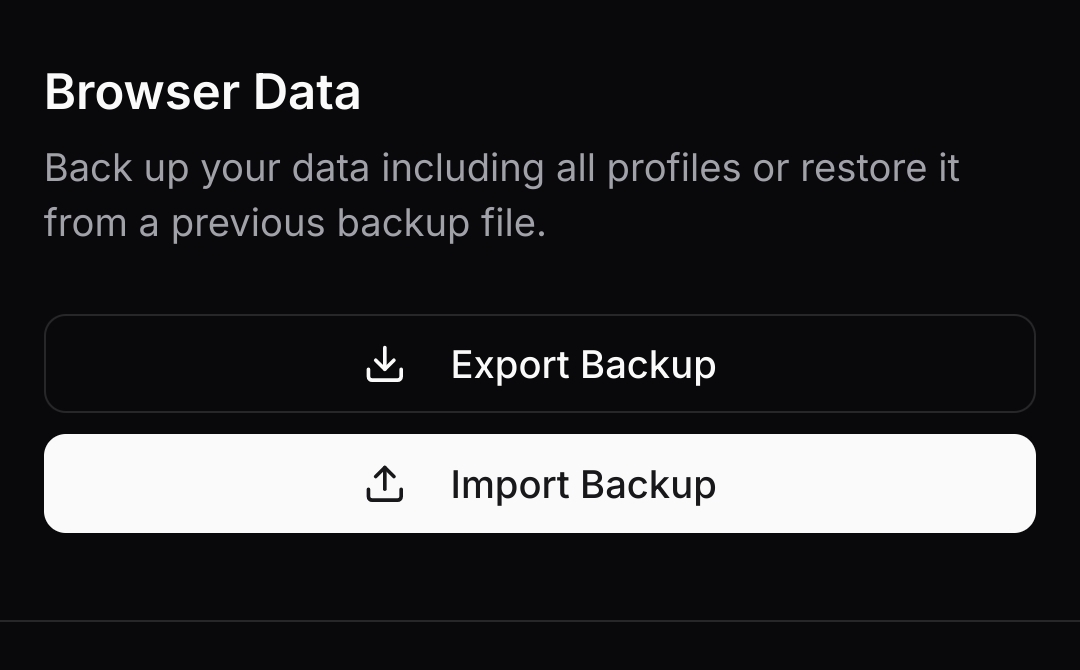Click the backup description paragraph text
The width and height of the screenshot is (1080, 670).
pos(501,196)
